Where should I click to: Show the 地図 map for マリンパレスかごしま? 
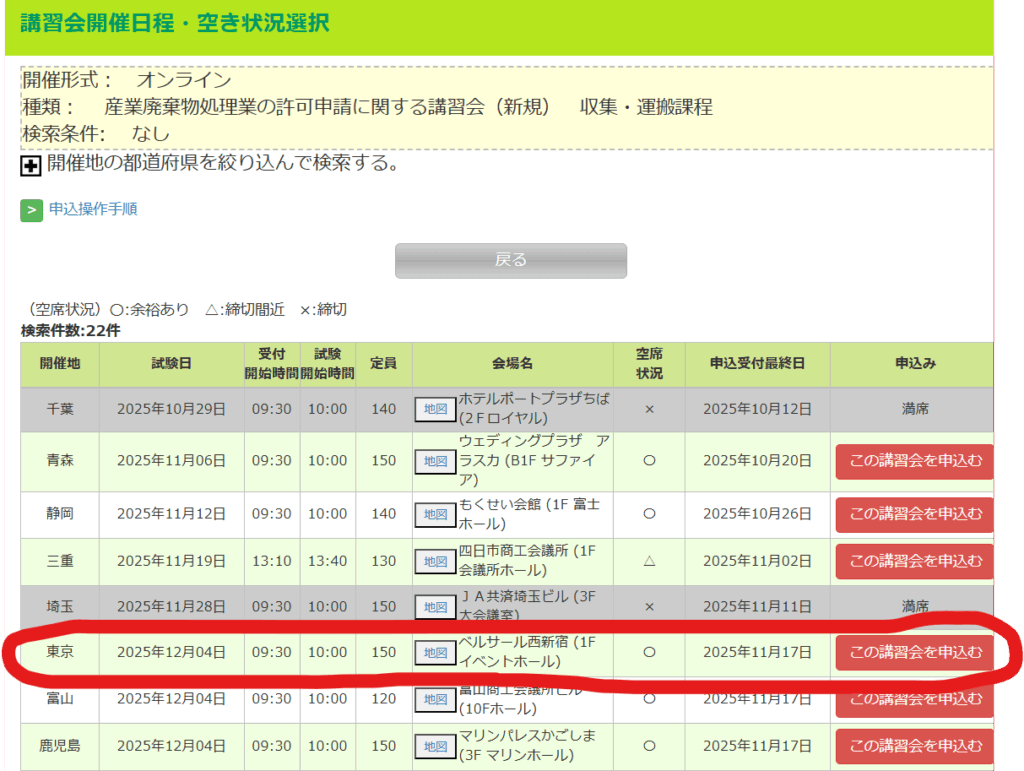pyautogui.click(x=435, y=746)
